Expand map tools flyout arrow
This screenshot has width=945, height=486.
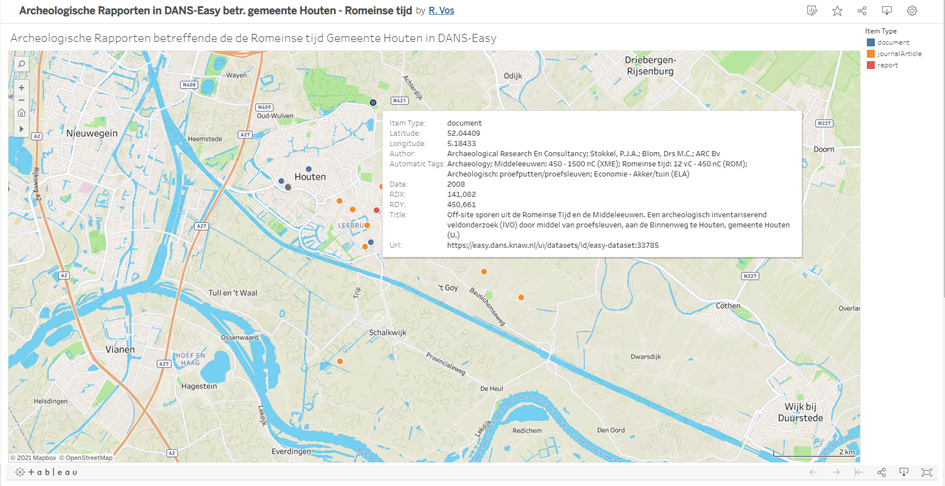coord(21,128)
